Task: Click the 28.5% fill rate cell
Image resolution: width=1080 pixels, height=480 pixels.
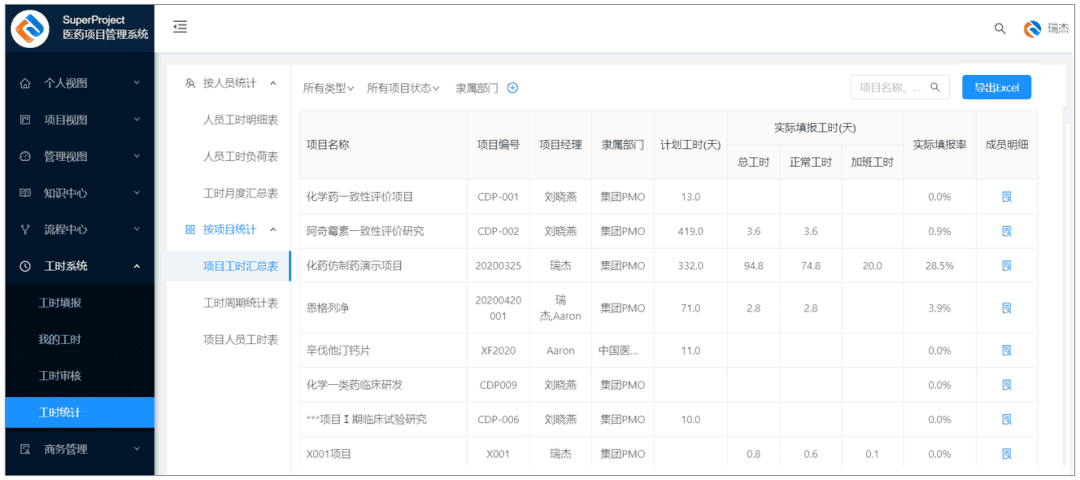Action: [x=939, y=266]
